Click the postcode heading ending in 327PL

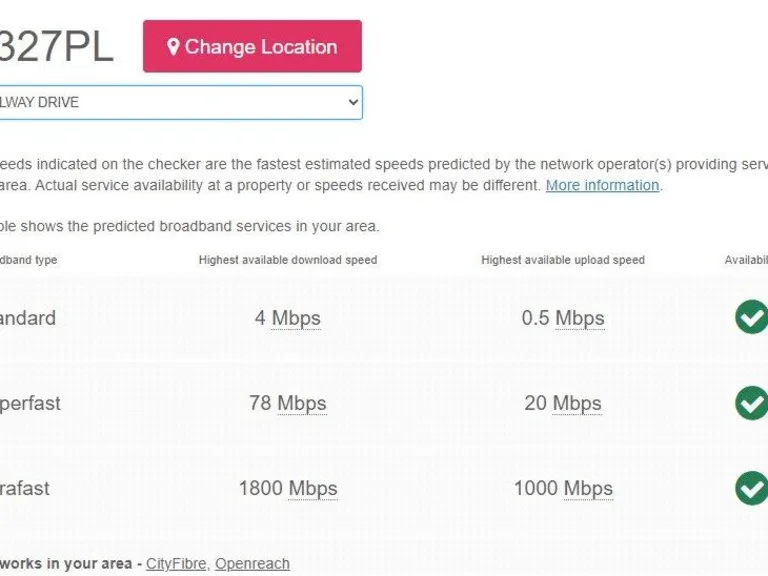[x=56, y=47]
